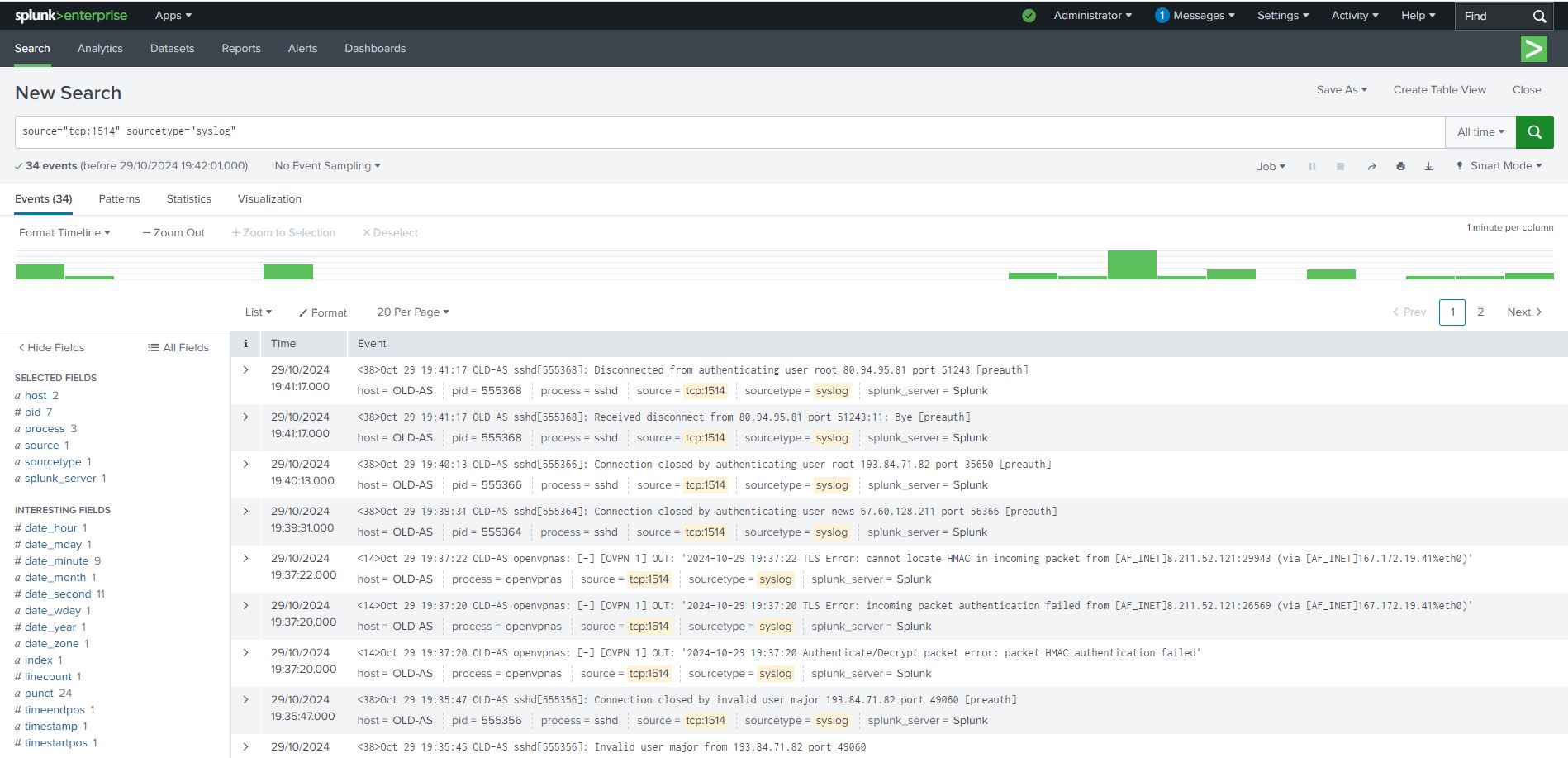Open No Event Sampling dropdown
The image size is (1568, 758).
coord(327,166)
